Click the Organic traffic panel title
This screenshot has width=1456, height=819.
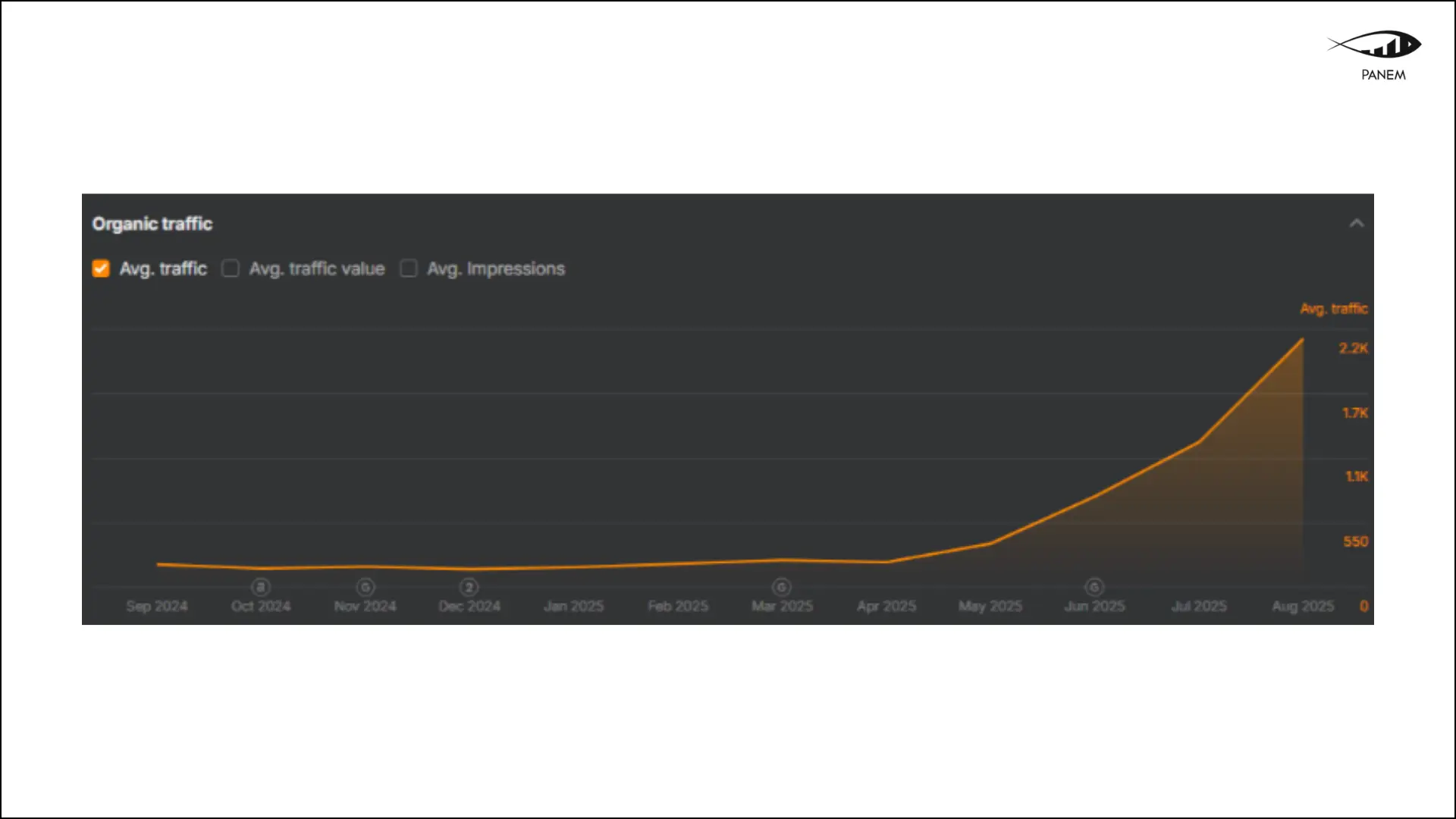[x=152, y=224]
